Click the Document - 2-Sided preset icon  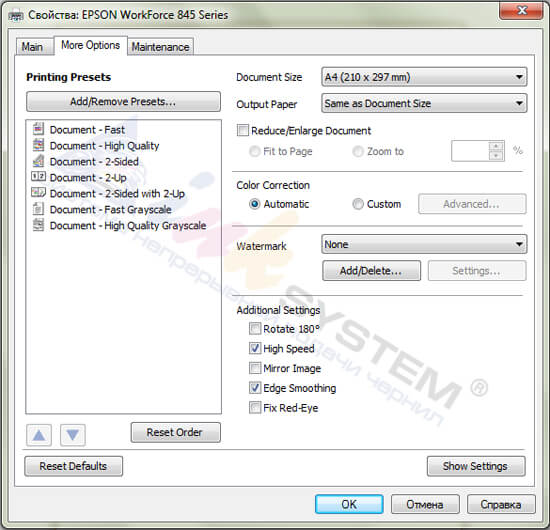(38, 161)
